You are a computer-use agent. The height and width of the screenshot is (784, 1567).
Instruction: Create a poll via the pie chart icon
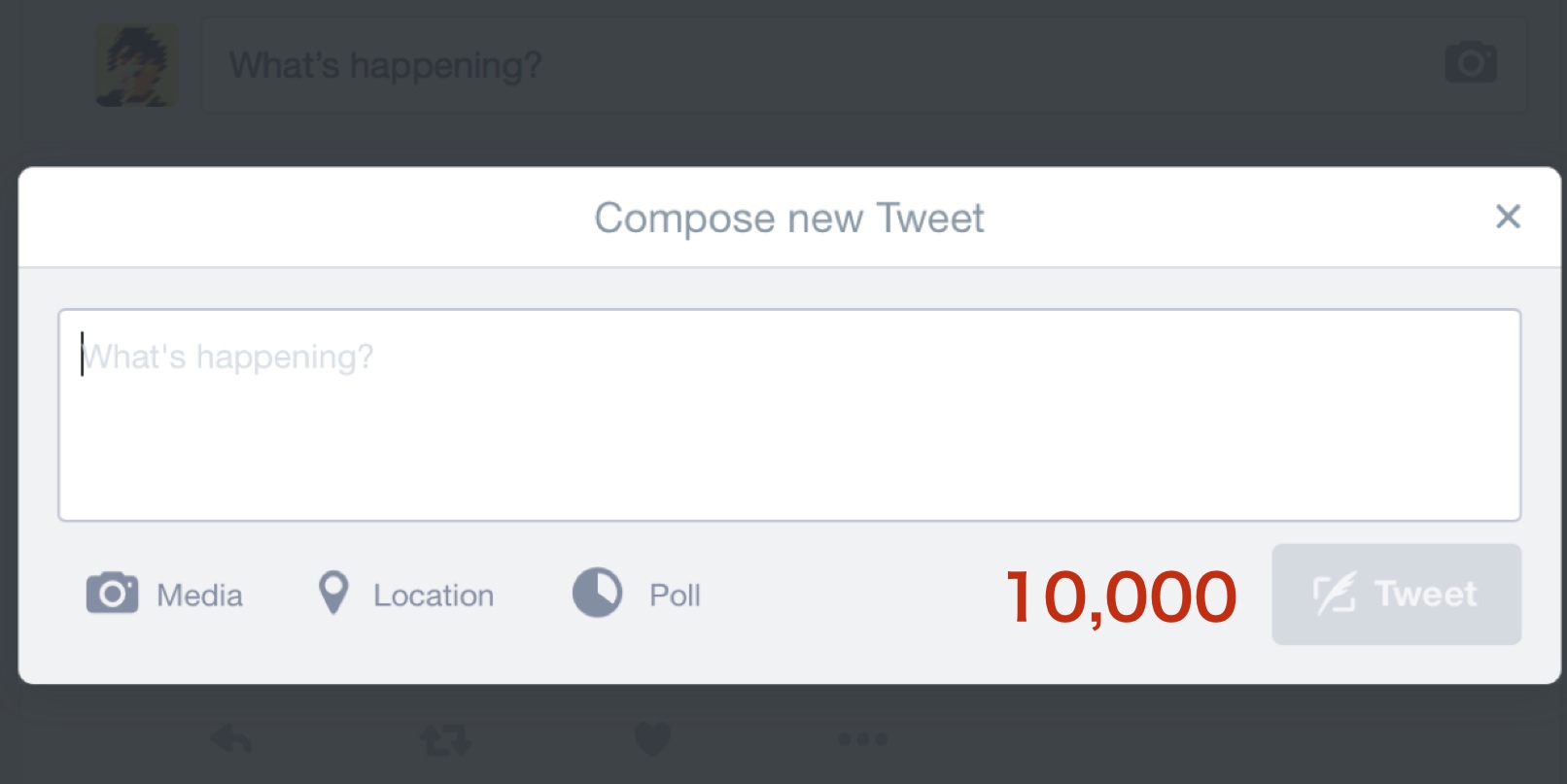(598, 594)
